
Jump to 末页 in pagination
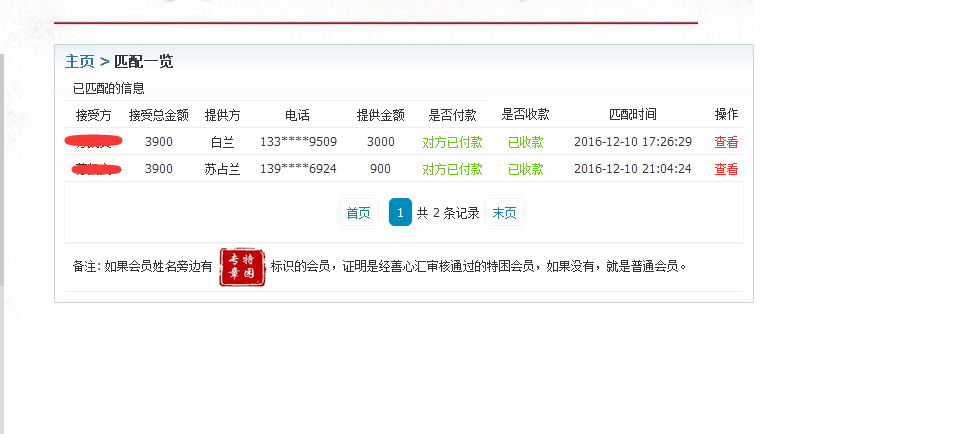pos(505,213)
